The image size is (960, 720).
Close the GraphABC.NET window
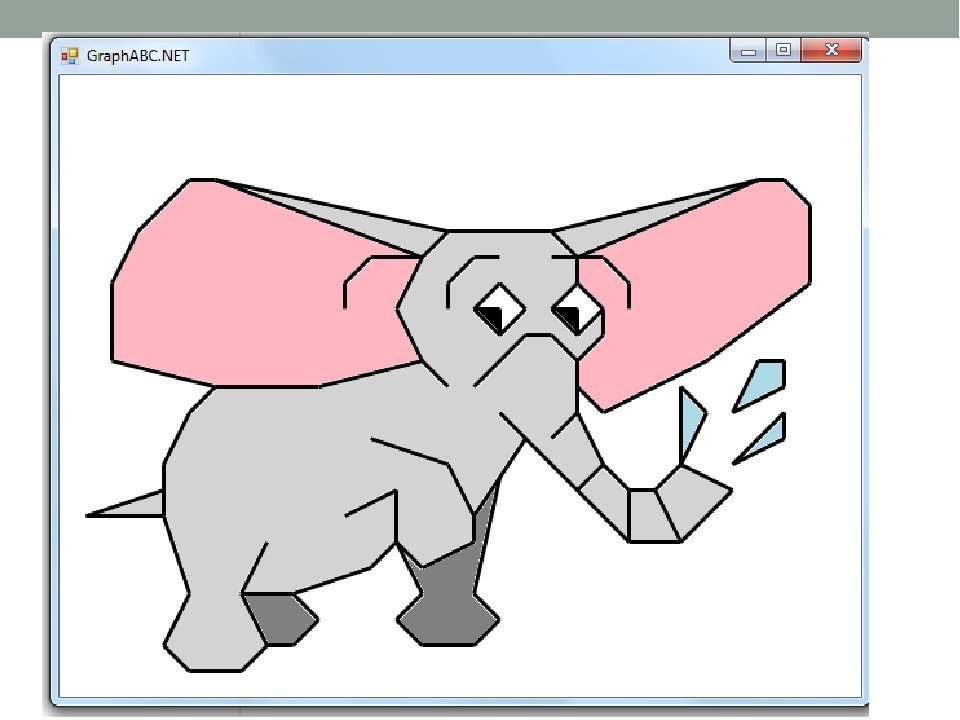tap(832, 50)
